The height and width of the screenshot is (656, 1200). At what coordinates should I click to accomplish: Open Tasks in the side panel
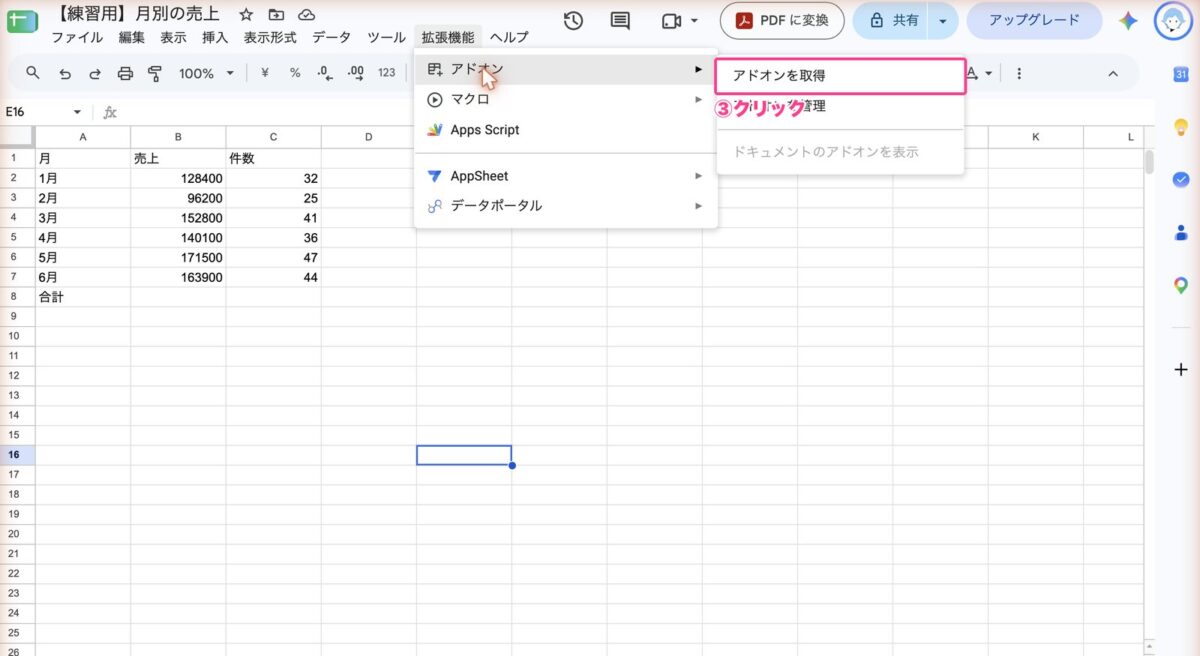coord(1180,179)
